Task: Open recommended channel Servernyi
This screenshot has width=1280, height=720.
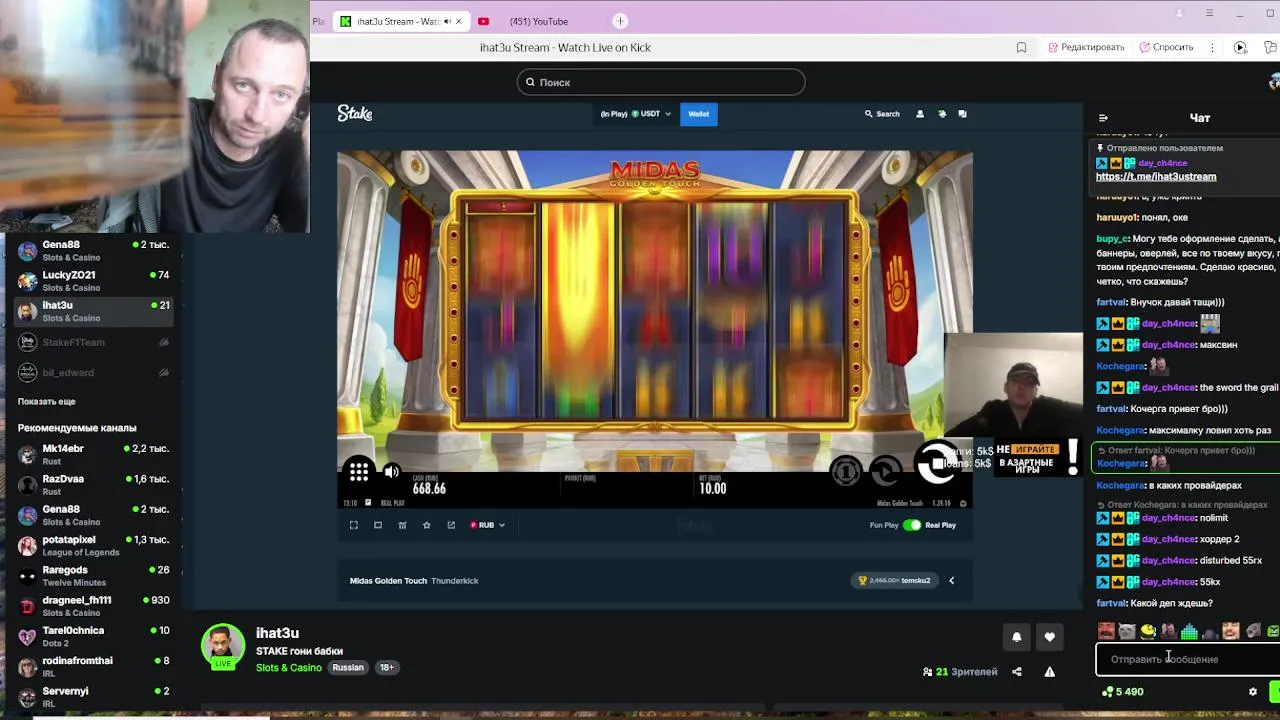Action: tap(93, 697)
